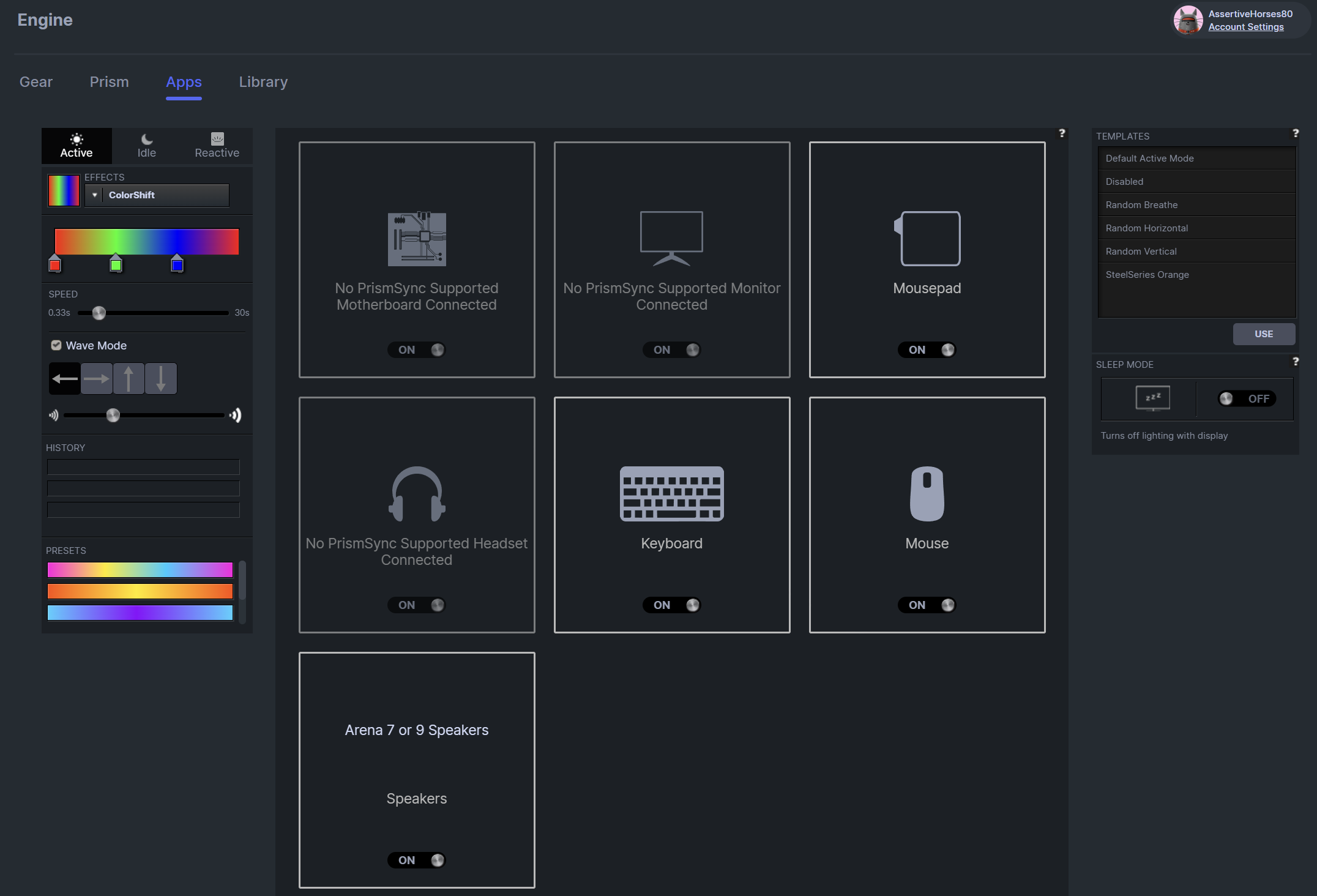Select the Active lighting mode tab
This screenshot has width=1317, height=896.
(76, 146)
